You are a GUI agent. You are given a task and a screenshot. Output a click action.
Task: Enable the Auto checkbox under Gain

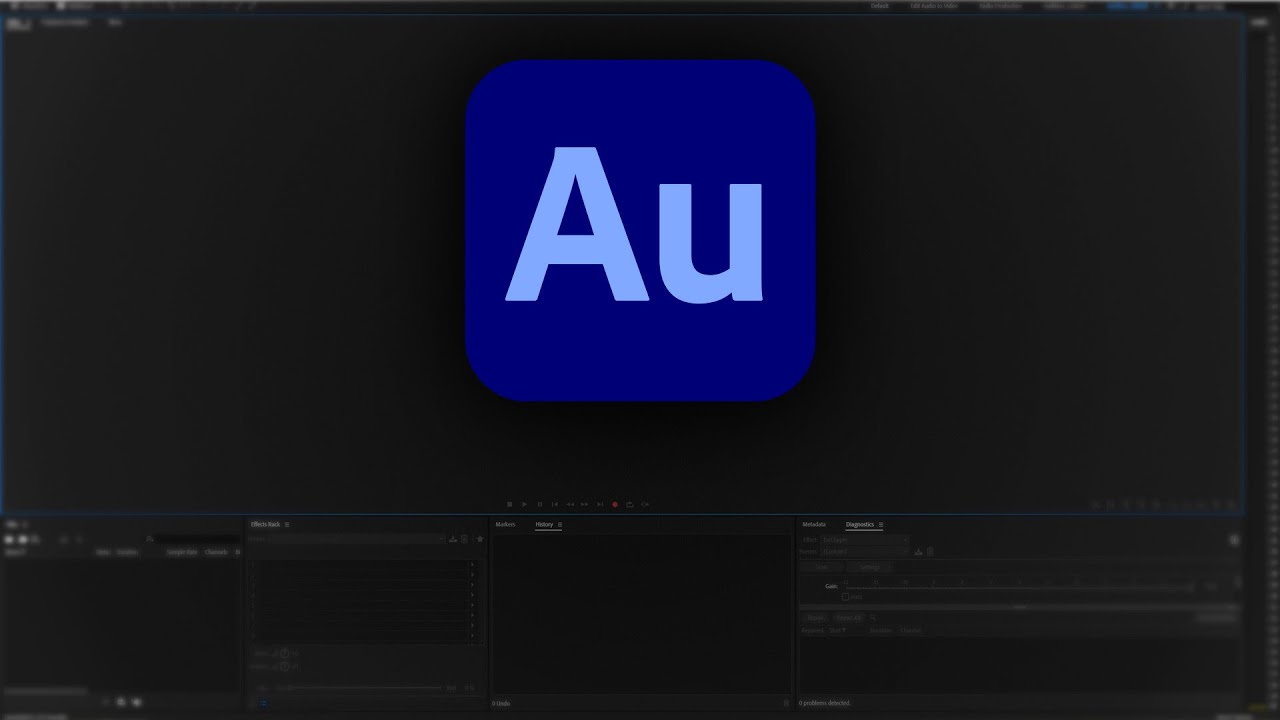point(845,597)
